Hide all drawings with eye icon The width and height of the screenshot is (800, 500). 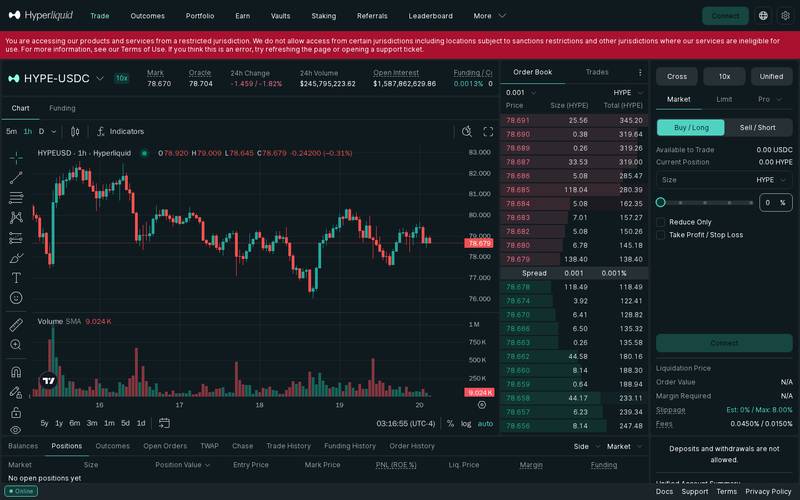(x=16, y=430)
